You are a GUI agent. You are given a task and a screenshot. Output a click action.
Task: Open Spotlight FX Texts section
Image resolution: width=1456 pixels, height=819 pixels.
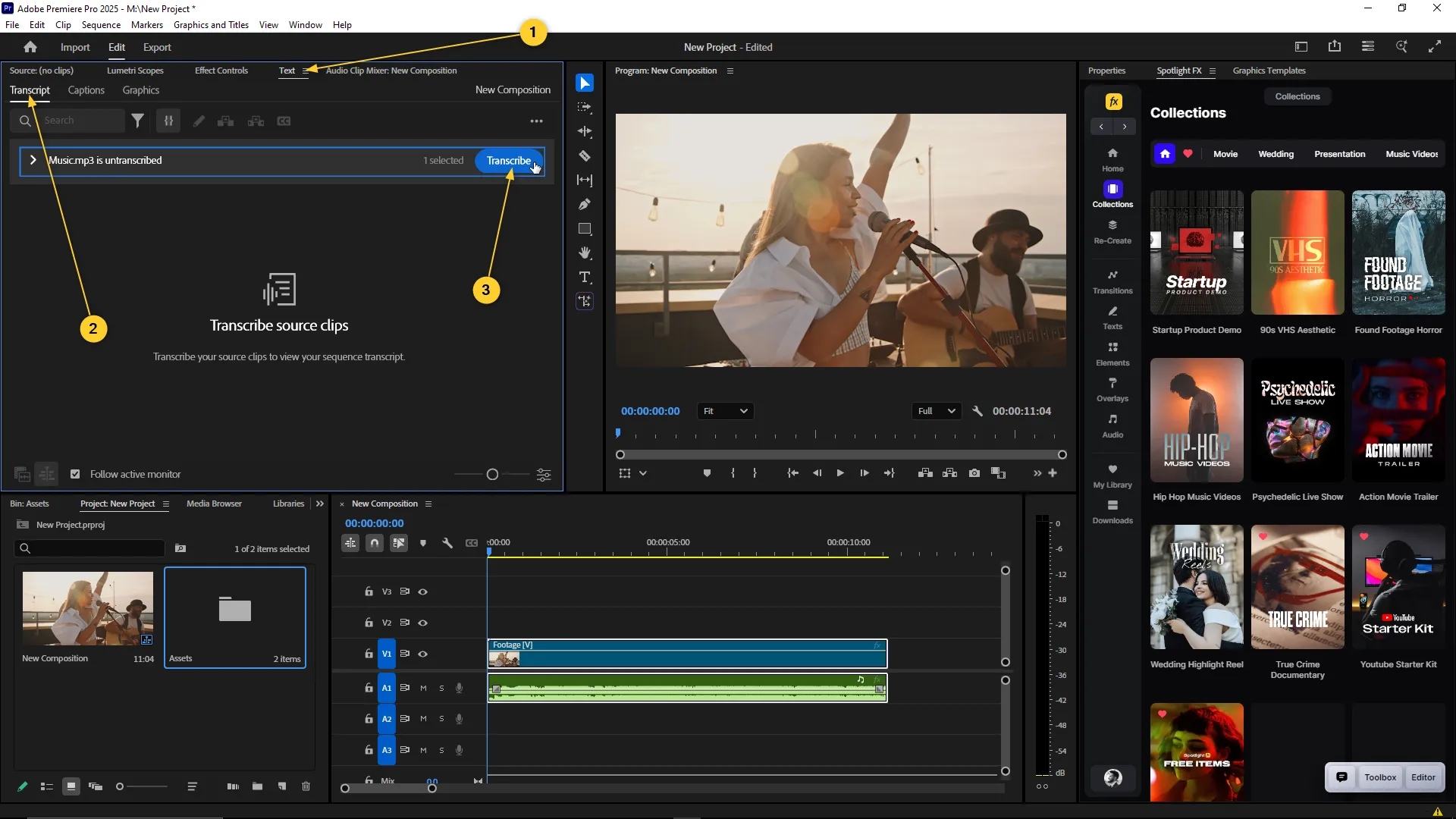(x=1112, y=318)
